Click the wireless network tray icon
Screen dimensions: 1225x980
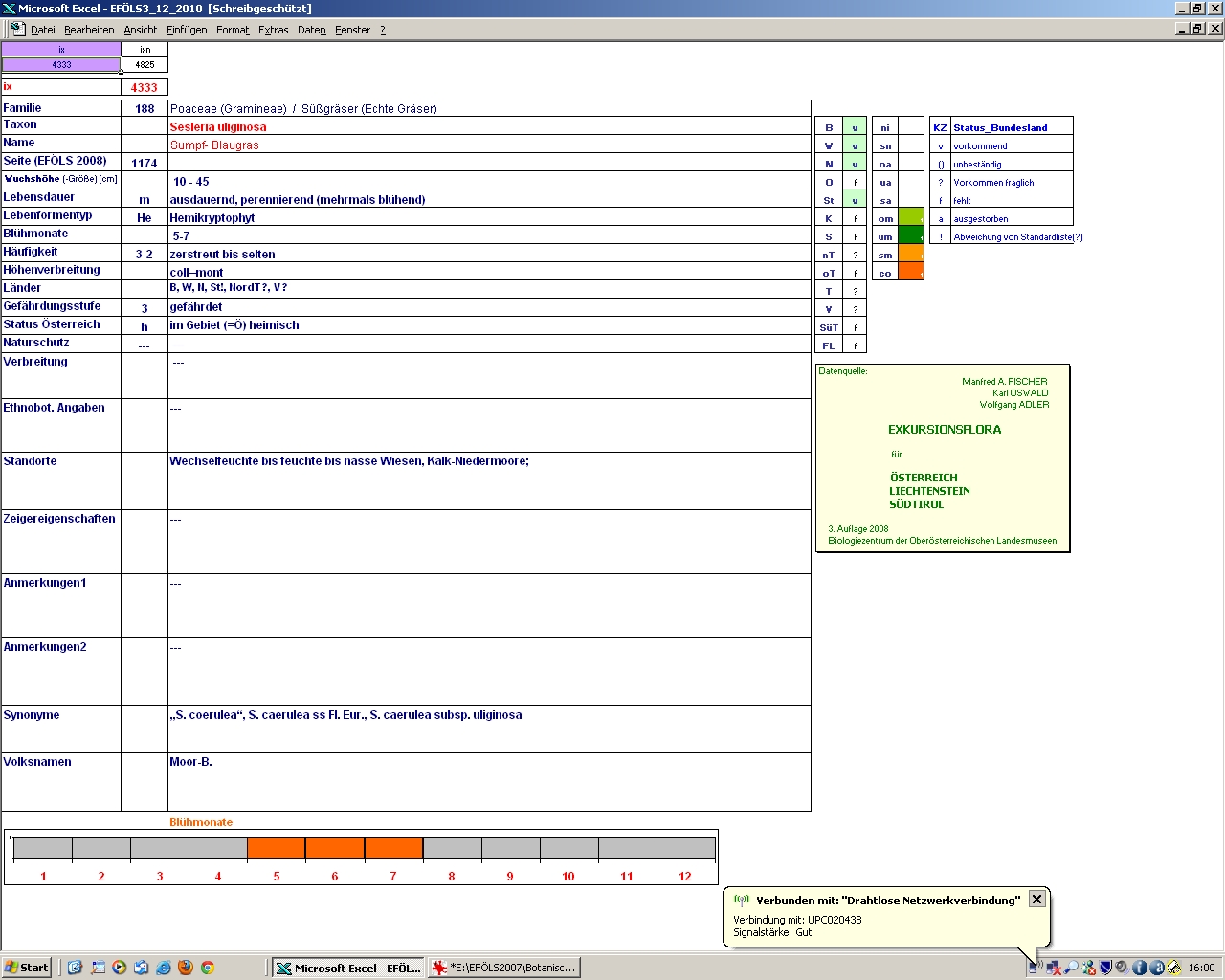1036,968
